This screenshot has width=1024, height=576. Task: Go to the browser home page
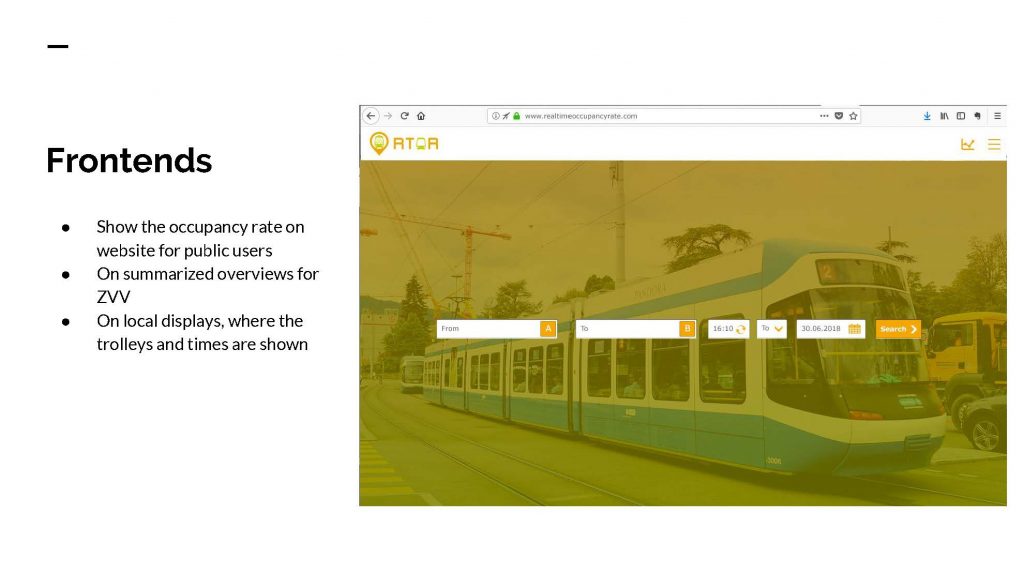pyautogui.click(x=421, y=116)
